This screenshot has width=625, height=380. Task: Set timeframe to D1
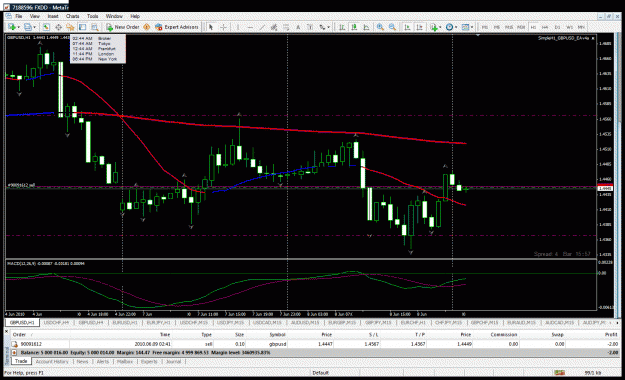point(557,27)
